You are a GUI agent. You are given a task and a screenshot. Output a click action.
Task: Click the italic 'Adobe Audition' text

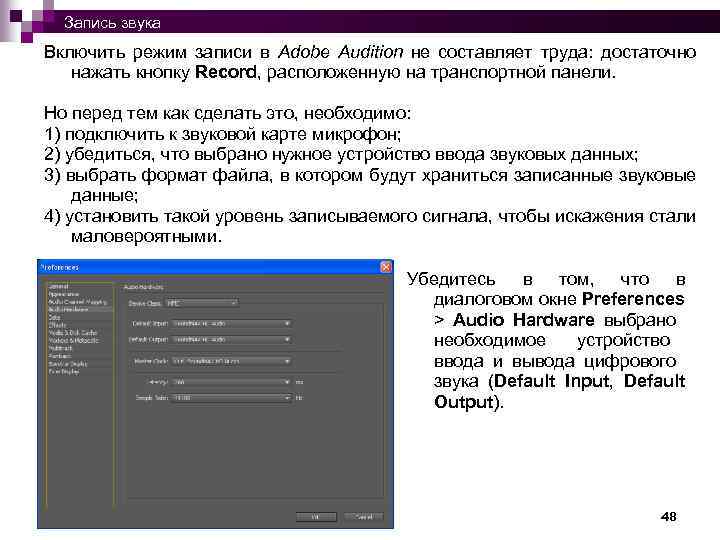[340, 52]
